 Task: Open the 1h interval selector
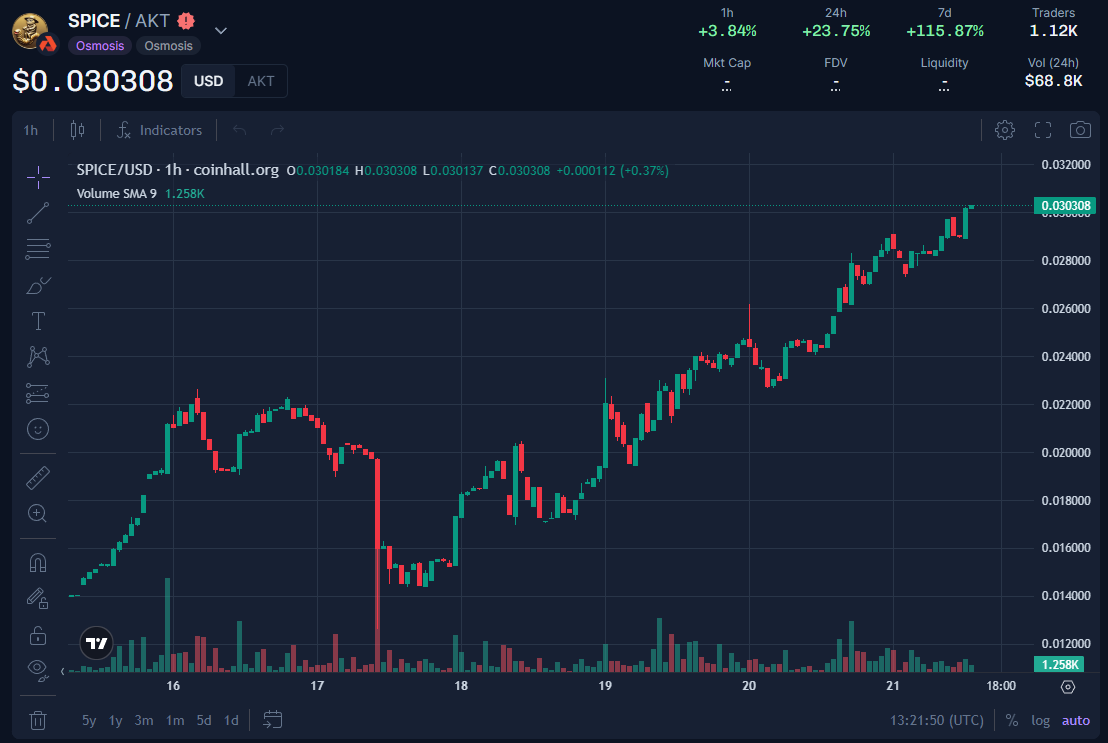click(x=31, y=130)
